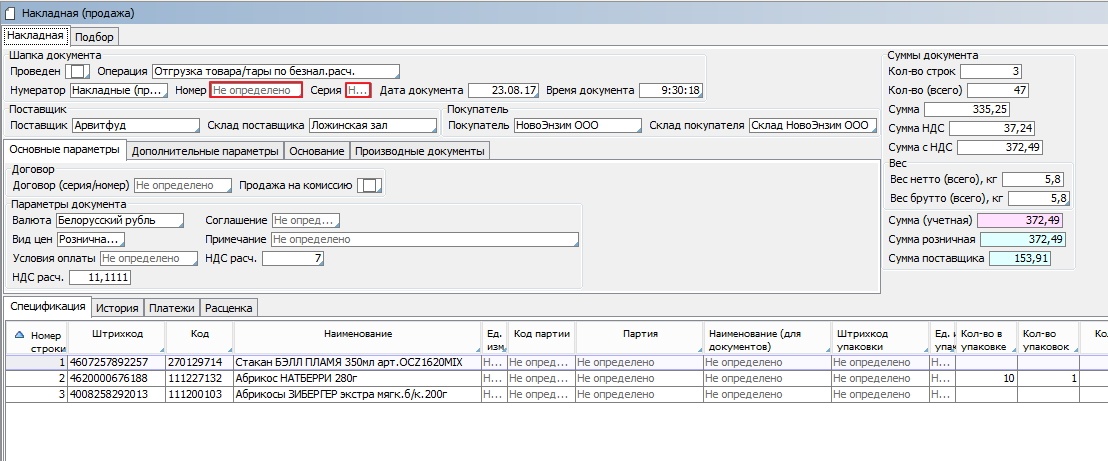Viewport: 1108px width, 461px height.
Task: Click the sort arrow in Номер строки header
Action: [22, 335]
